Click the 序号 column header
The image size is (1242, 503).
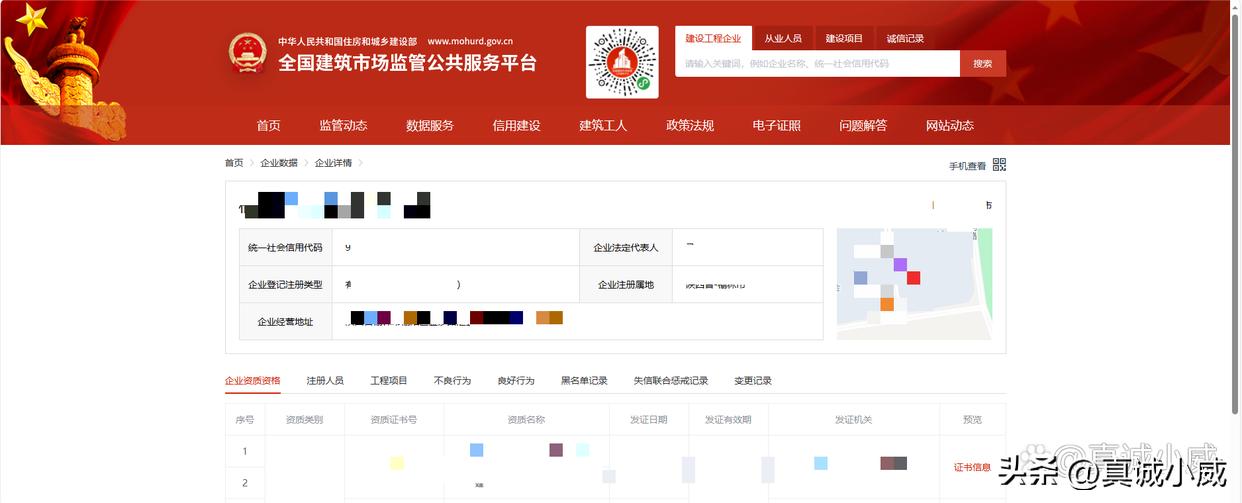coord(245,420)
